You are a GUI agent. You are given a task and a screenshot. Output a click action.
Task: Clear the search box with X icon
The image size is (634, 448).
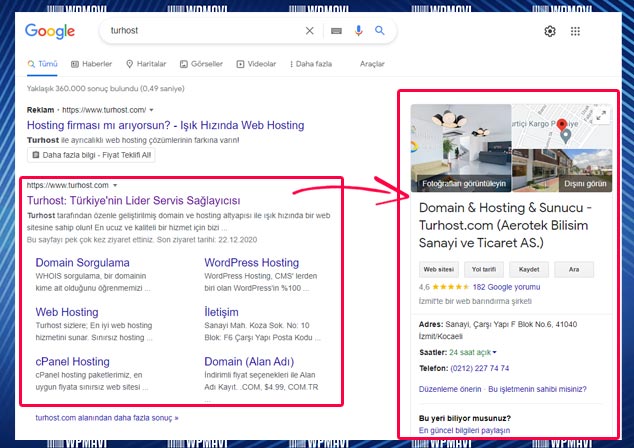[x=309, y=31]
